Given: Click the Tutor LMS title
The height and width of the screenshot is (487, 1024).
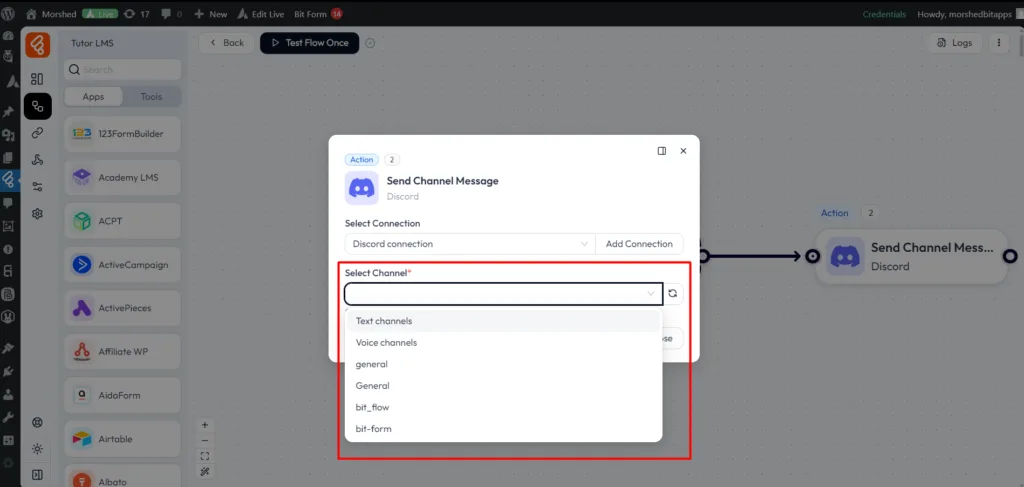Looking at the screenshot, I should [93, 43].
